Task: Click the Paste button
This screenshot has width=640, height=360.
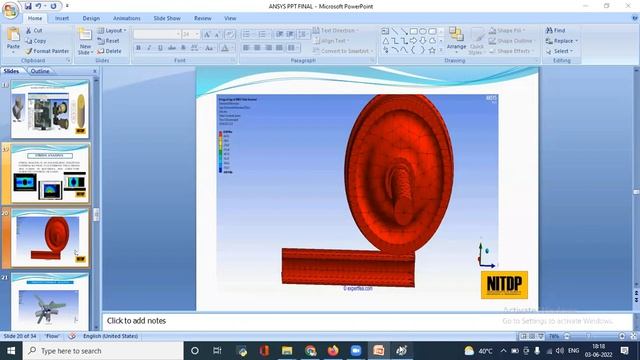Action: click(x=13, y=40)
